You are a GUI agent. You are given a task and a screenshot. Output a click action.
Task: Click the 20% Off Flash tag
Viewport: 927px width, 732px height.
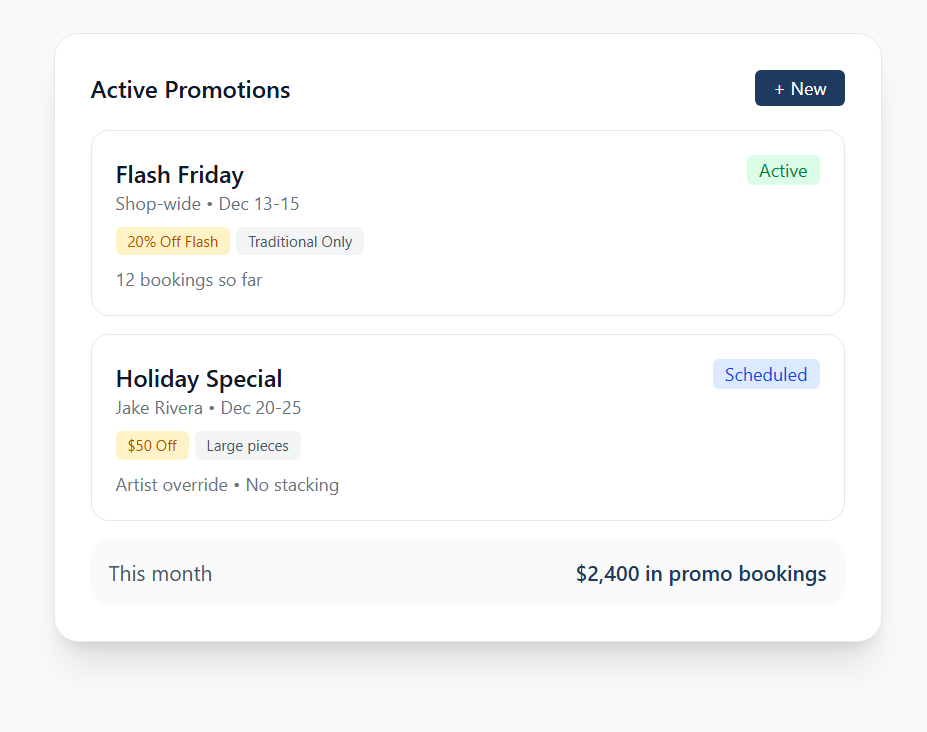[x=173, y=242]
